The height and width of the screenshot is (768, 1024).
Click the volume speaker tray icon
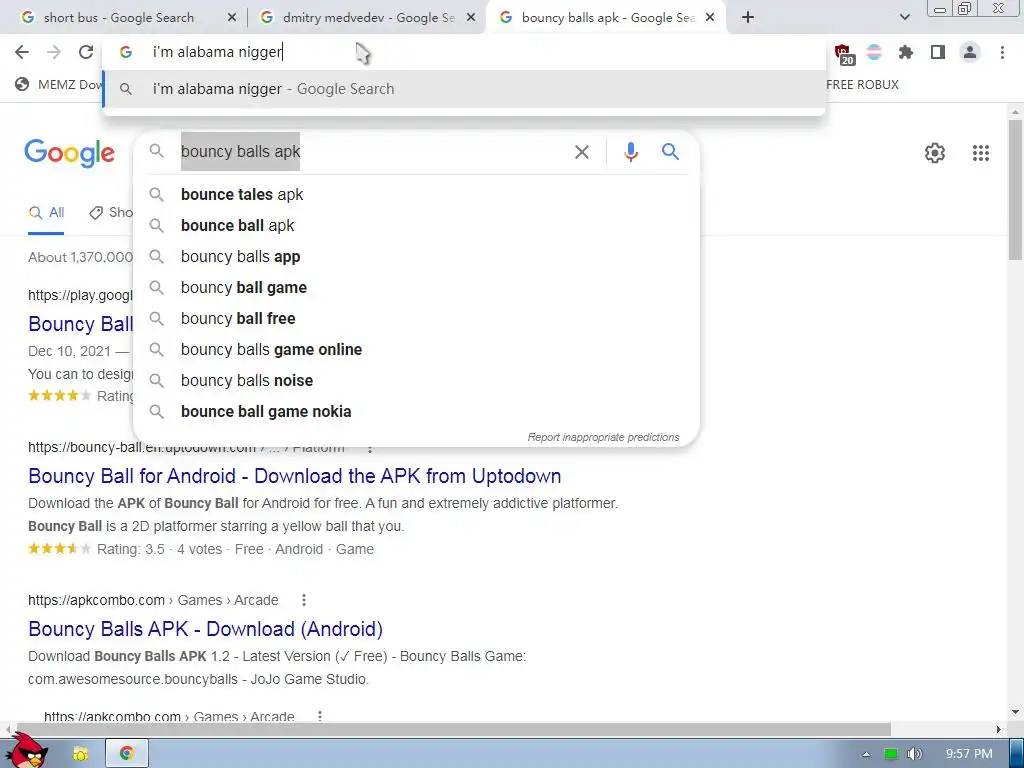[x=914, y=754]
